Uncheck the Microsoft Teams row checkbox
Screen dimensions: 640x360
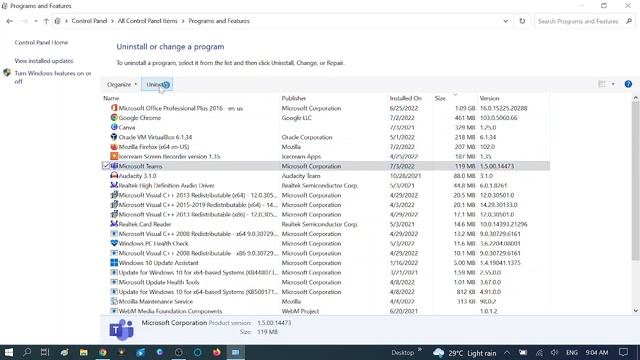[x=106, y=166]
